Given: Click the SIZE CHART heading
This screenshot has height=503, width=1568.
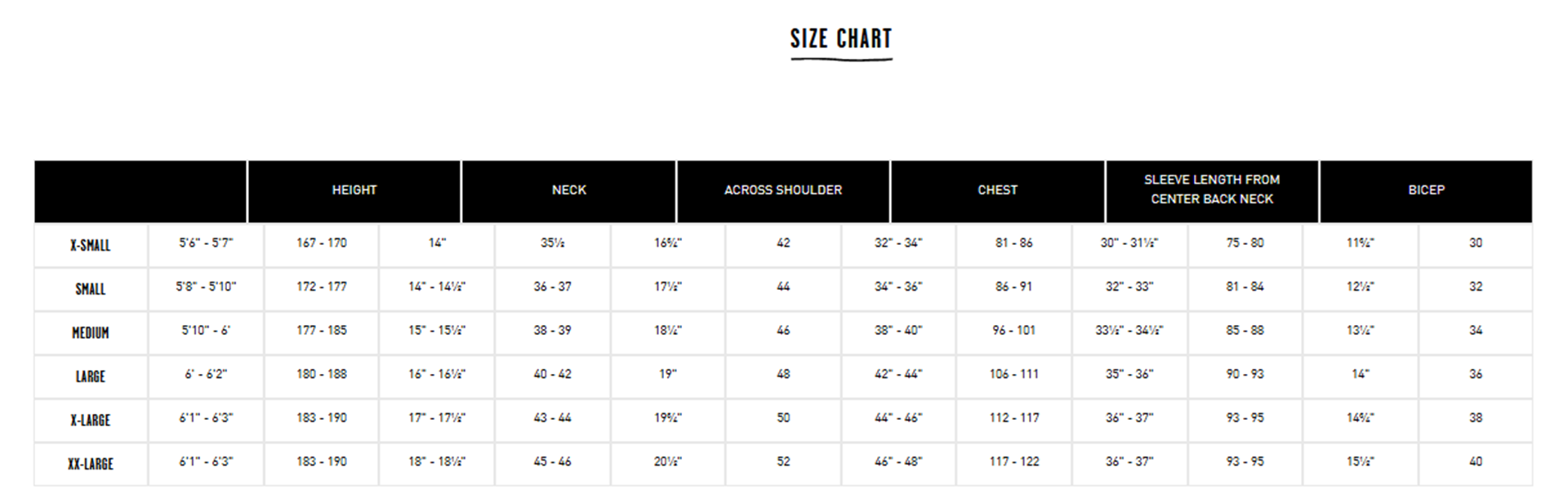Looking at the screenshot, I should tap(840, 38).
